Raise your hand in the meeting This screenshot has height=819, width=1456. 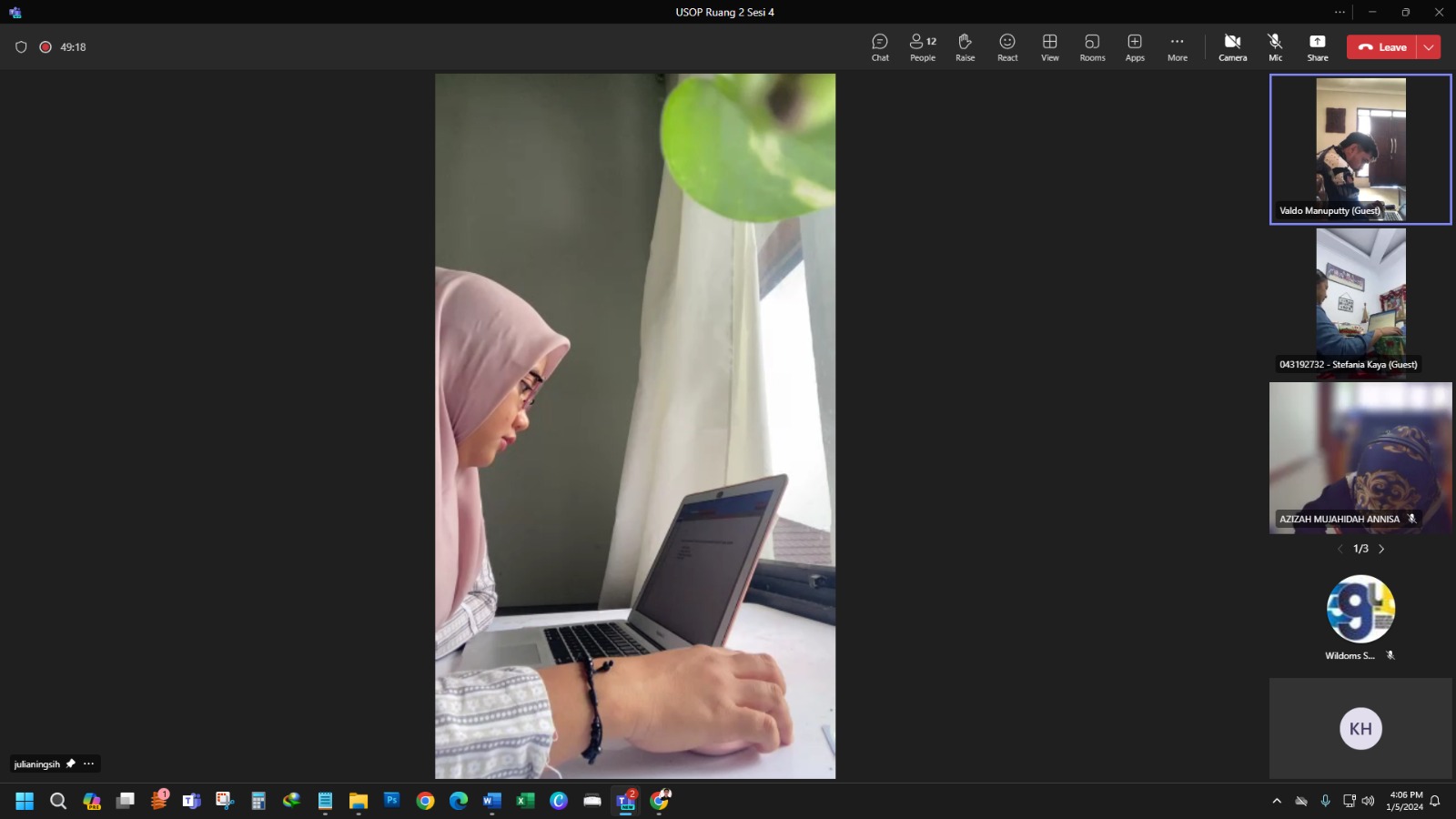click(965, 47)
